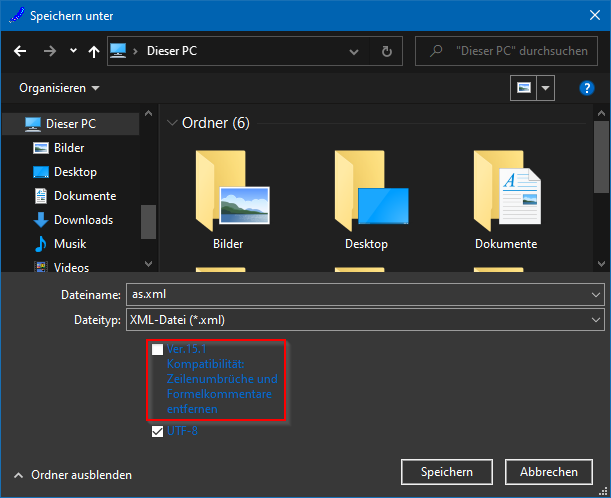The width and height of the screenshot is (611, 498).
Task: Select Downloads in the navigation pane
Action: (82, 220)
